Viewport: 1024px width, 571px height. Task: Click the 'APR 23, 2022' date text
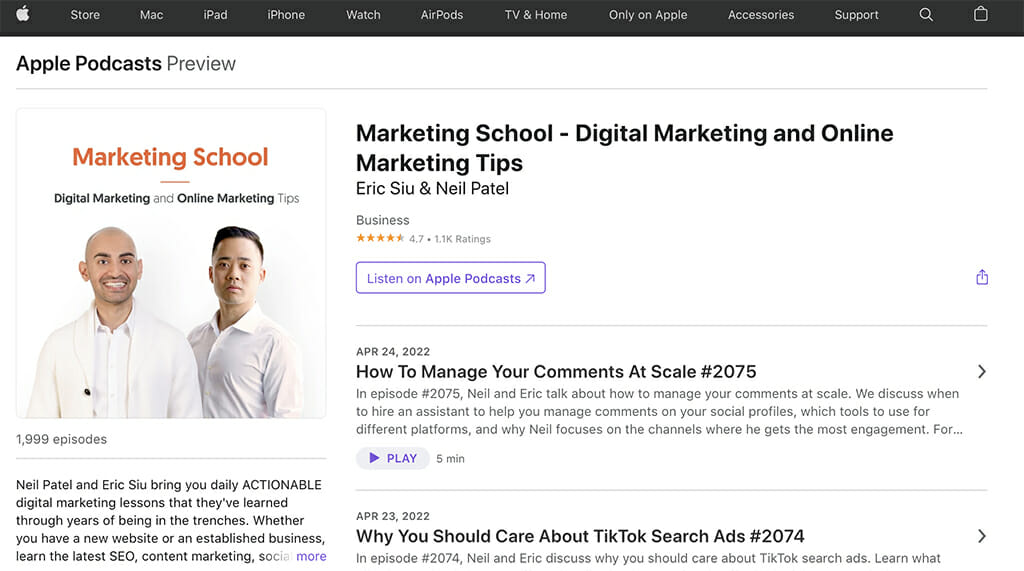click(x=393, y=516)
